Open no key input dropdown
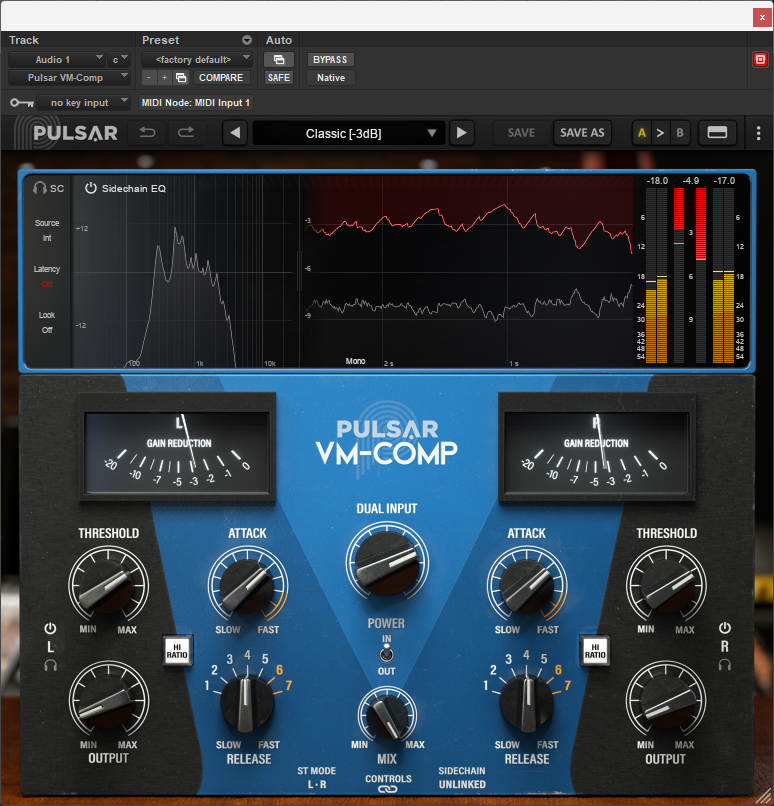Screen dimensions: 774x806 click(83, 103)
